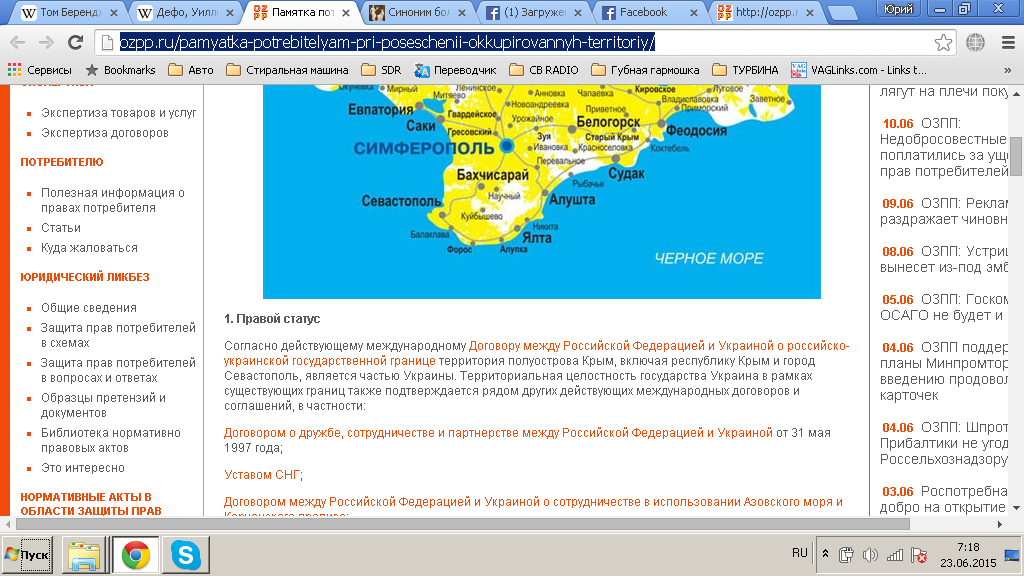Open the 09.06 ОЗПП news item
The height and width of the screenshot is (576, 1024).
[944, 212]
